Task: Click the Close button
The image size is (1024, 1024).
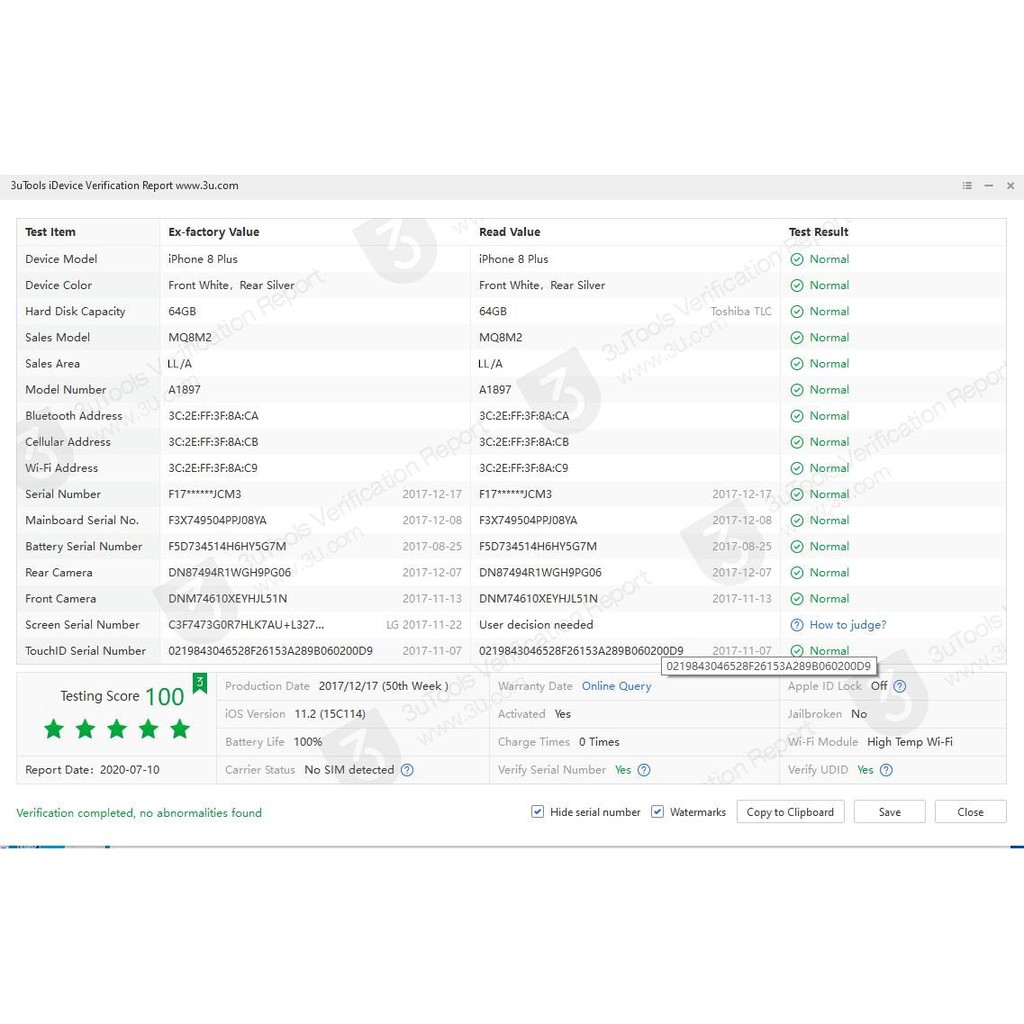Action: 970,812
